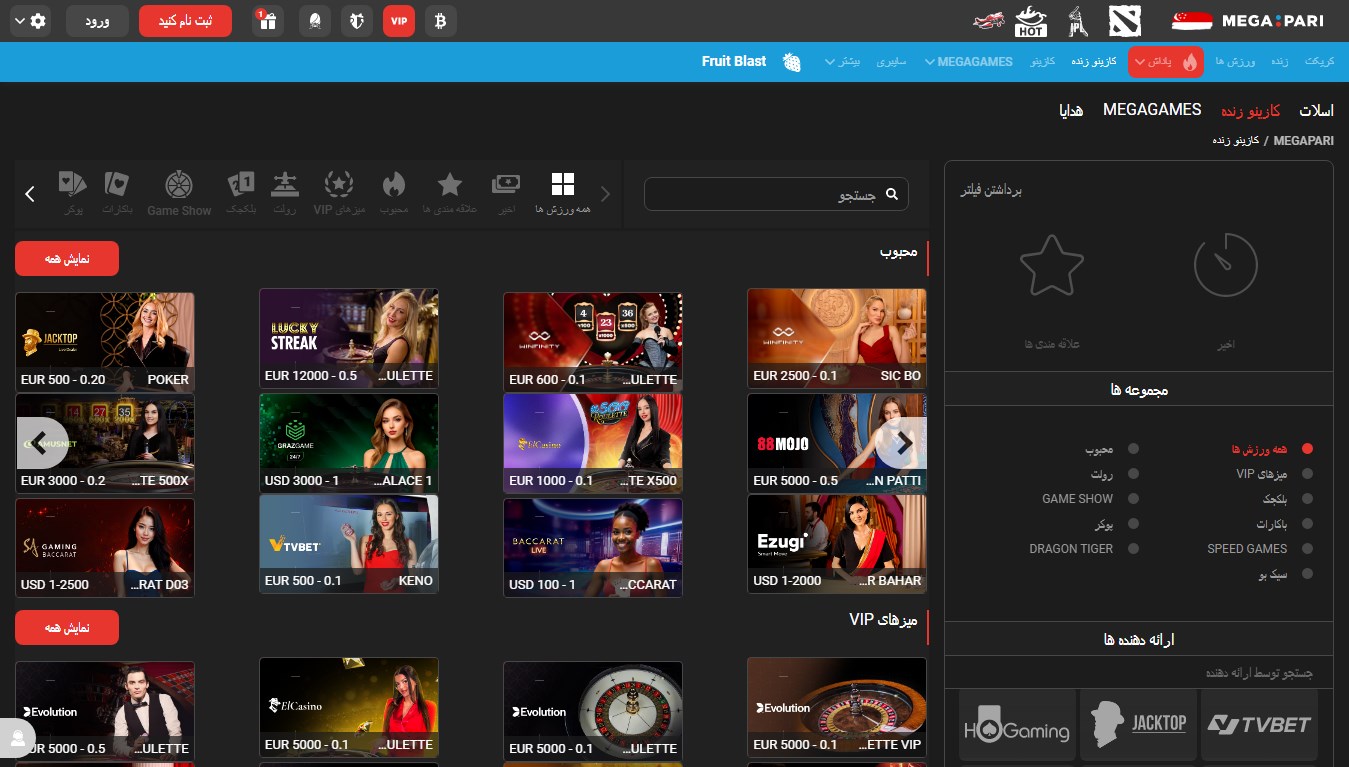Click the strawberry icon beside Fruit Blast

coord(792,62)
